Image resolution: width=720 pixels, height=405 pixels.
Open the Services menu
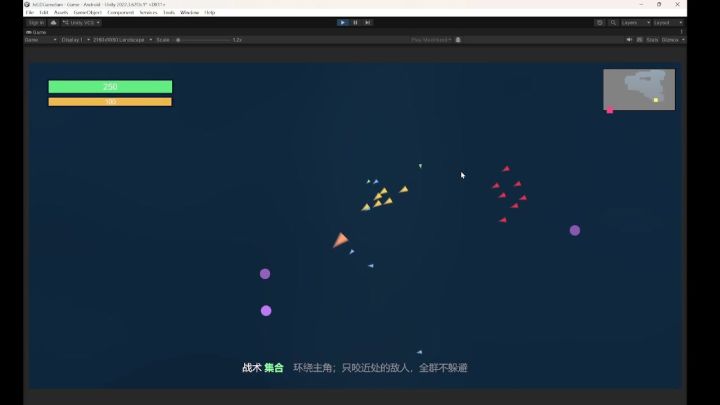(x=148, y=12)
